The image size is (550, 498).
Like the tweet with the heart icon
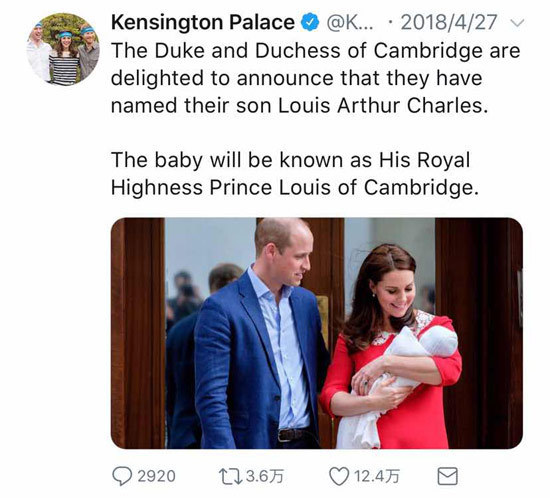339,476
